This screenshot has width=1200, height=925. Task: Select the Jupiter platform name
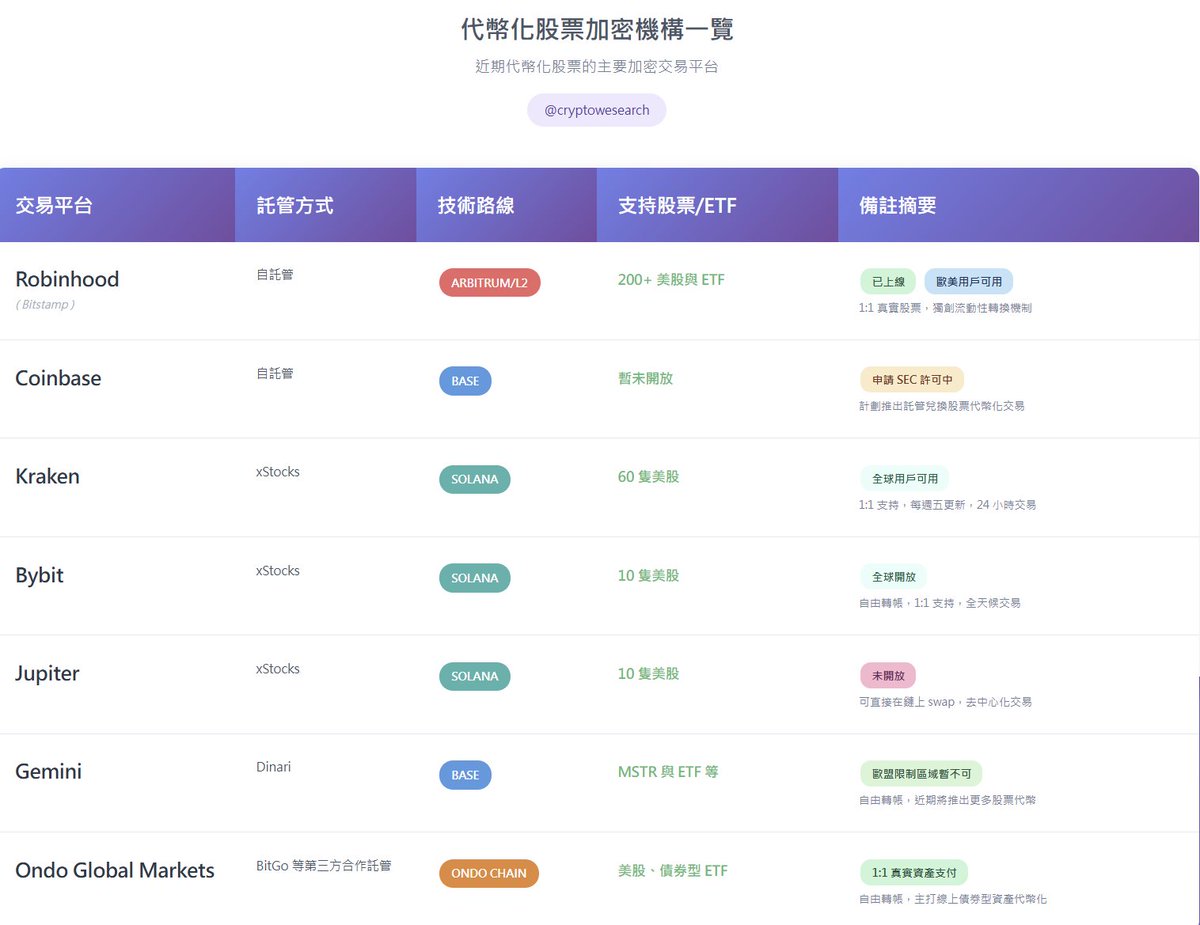point(47,673)
